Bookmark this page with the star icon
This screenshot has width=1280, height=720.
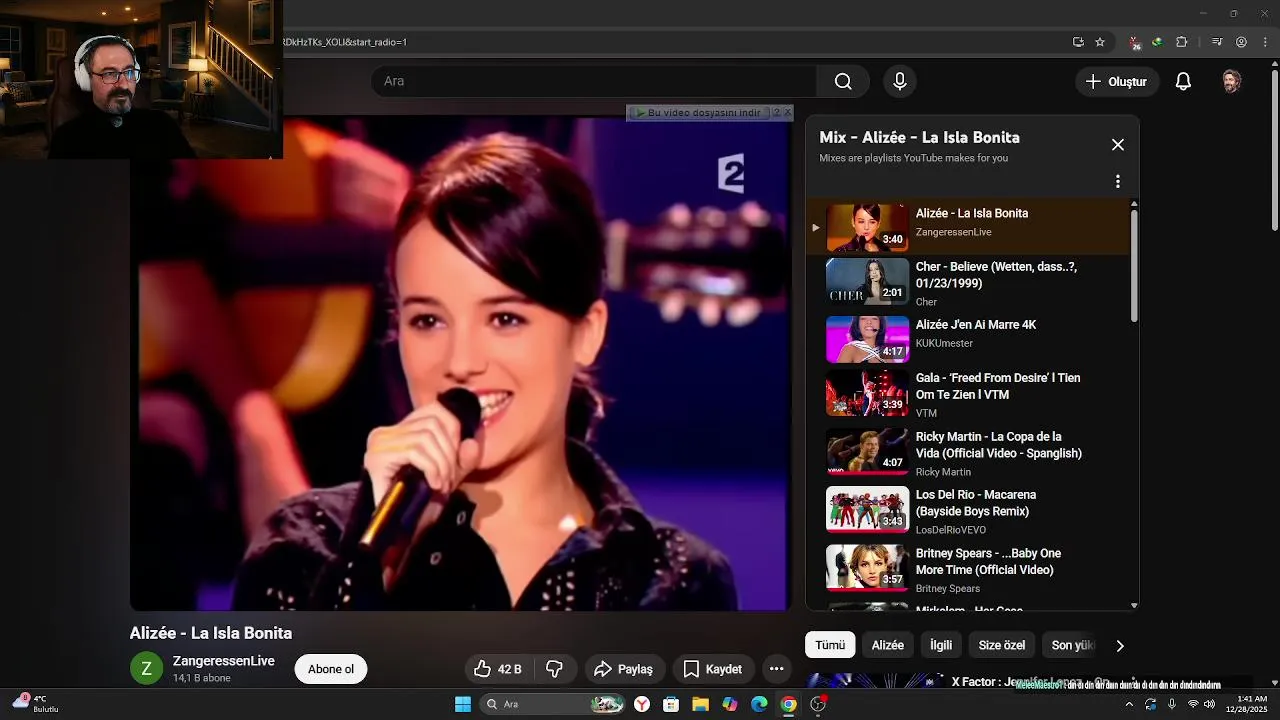(1100, 42)
